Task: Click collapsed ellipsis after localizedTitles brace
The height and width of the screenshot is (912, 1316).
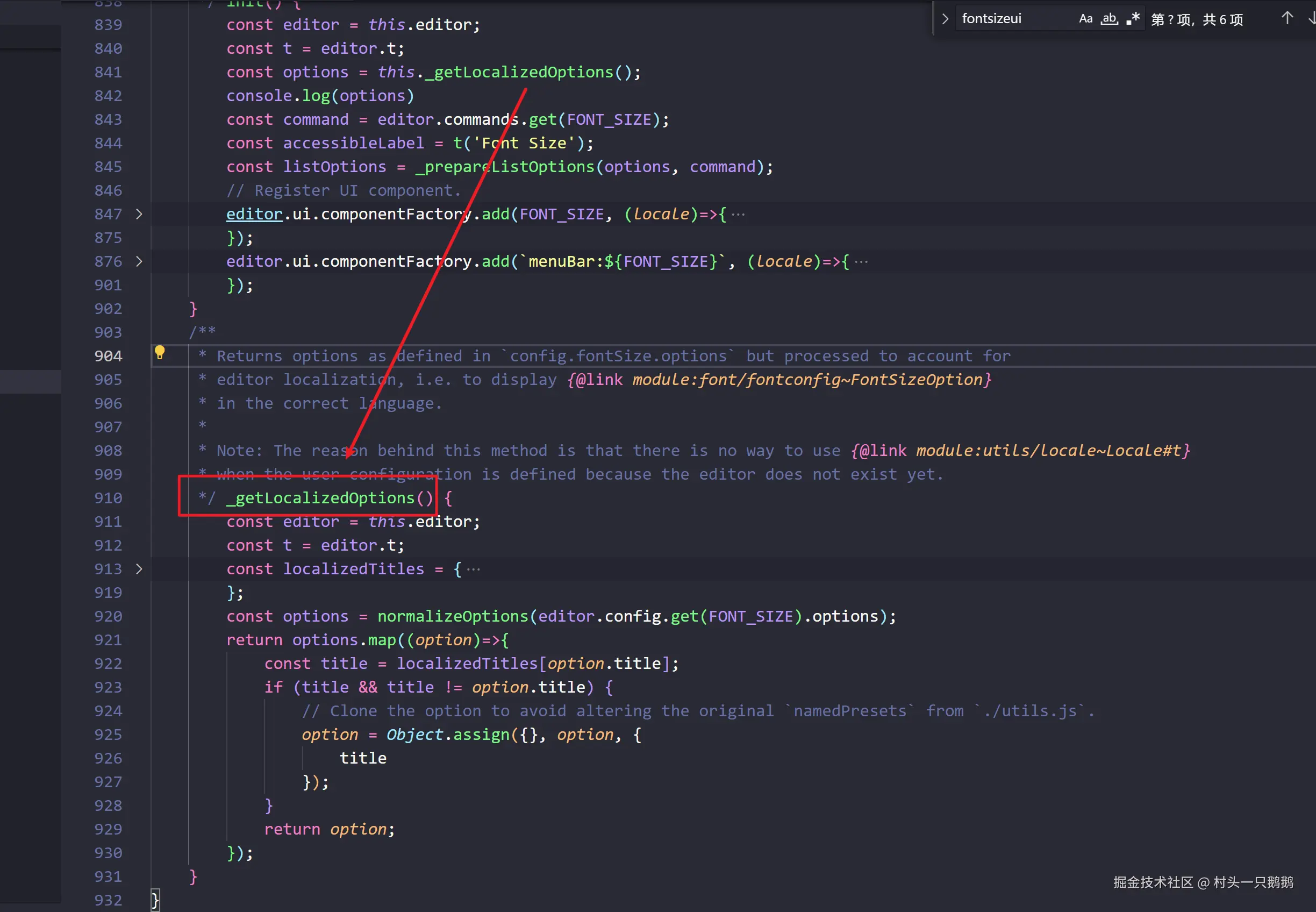Action: (473, 569)
